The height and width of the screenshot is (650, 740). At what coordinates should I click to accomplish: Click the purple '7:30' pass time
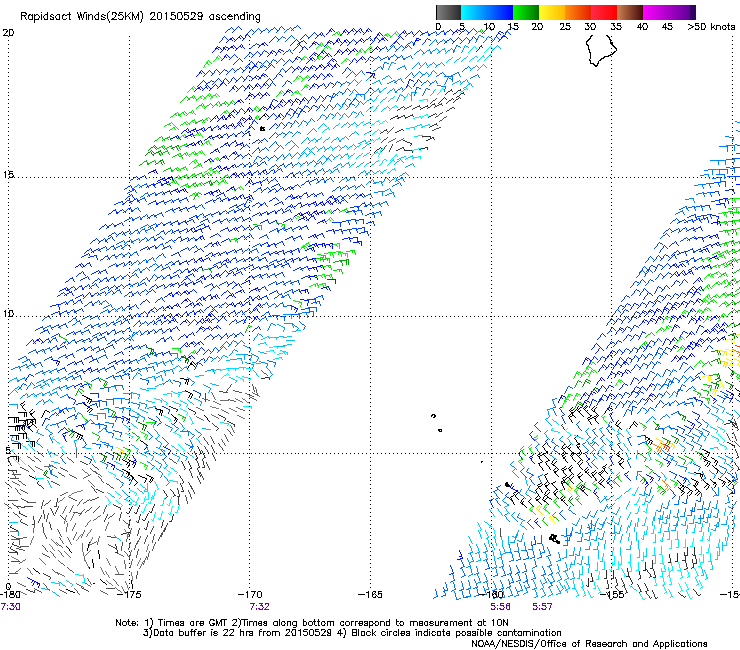point(10,607)
